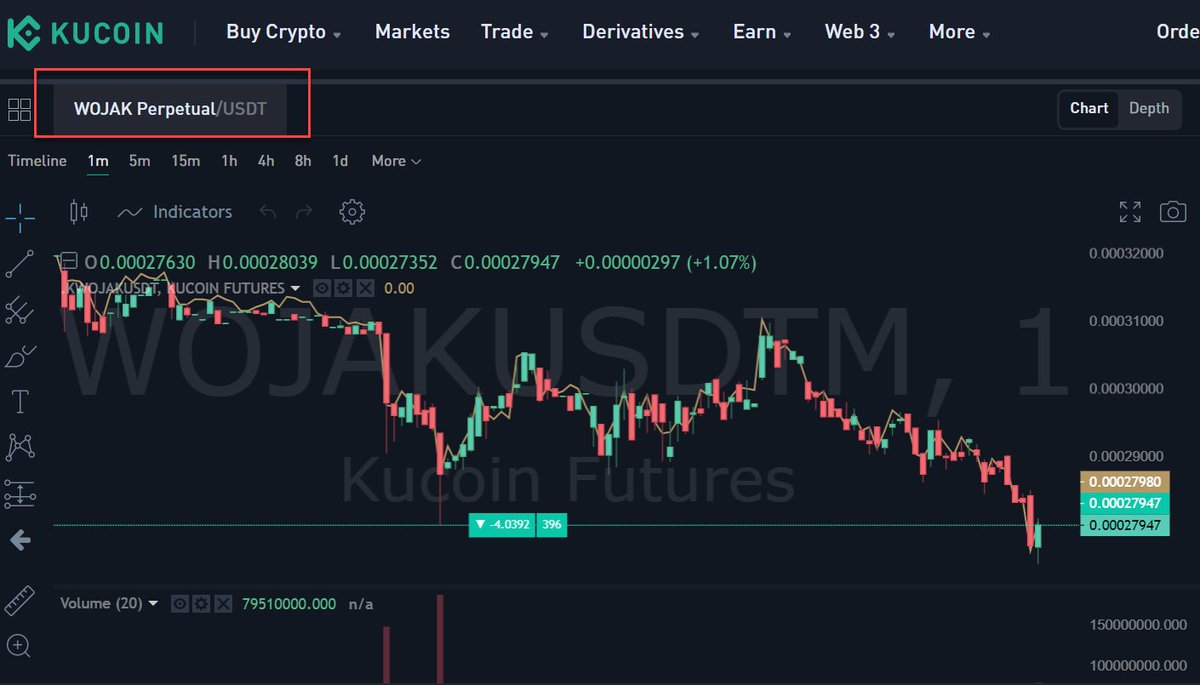
Task: Select the ruler measure tool
Action: pyautogui.click(x=20, y=600)
